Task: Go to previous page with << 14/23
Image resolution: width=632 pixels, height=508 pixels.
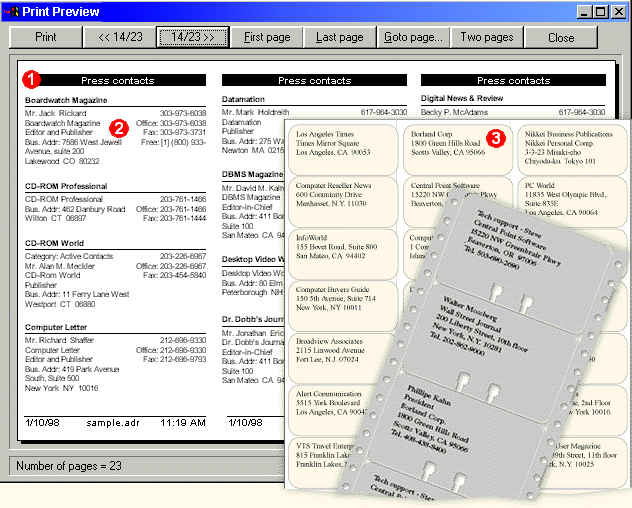Action: pyautogui.click(x=120, y=37)
